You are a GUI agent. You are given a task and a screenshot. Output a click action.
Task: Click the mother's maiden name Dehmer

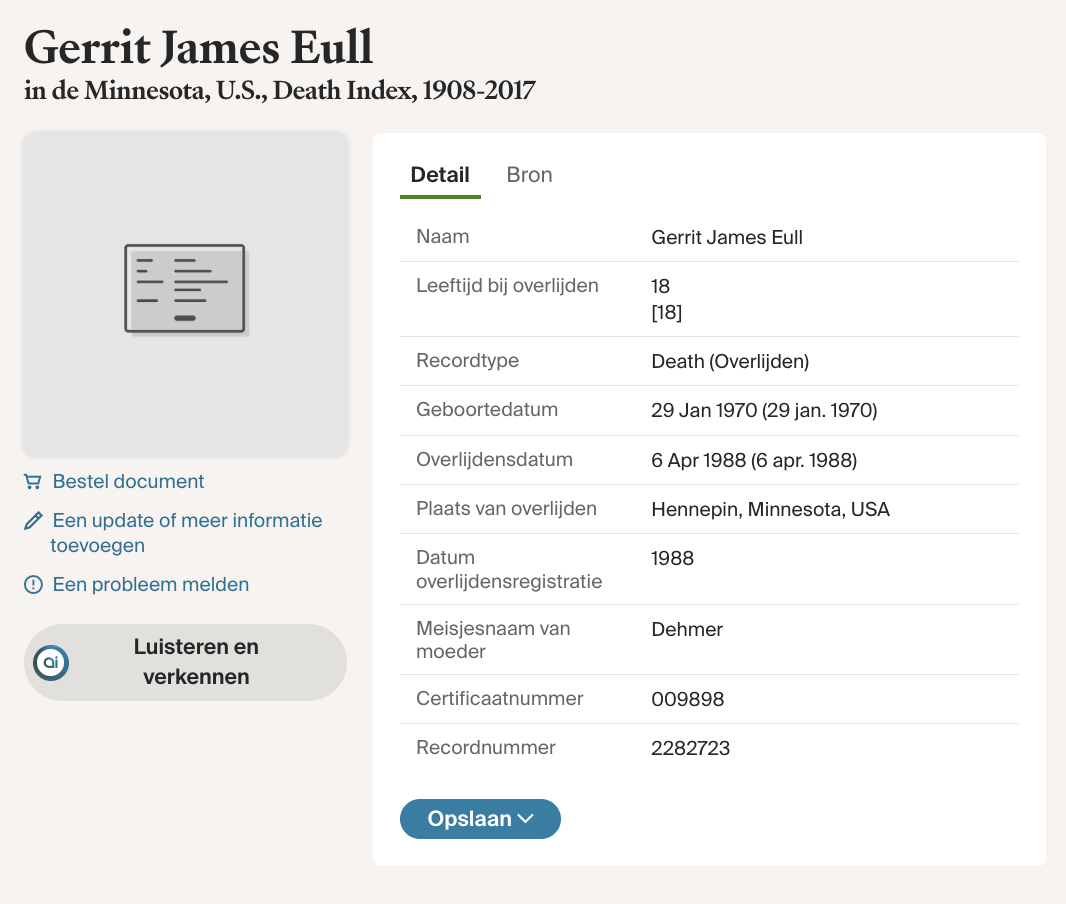pos(686,629)
